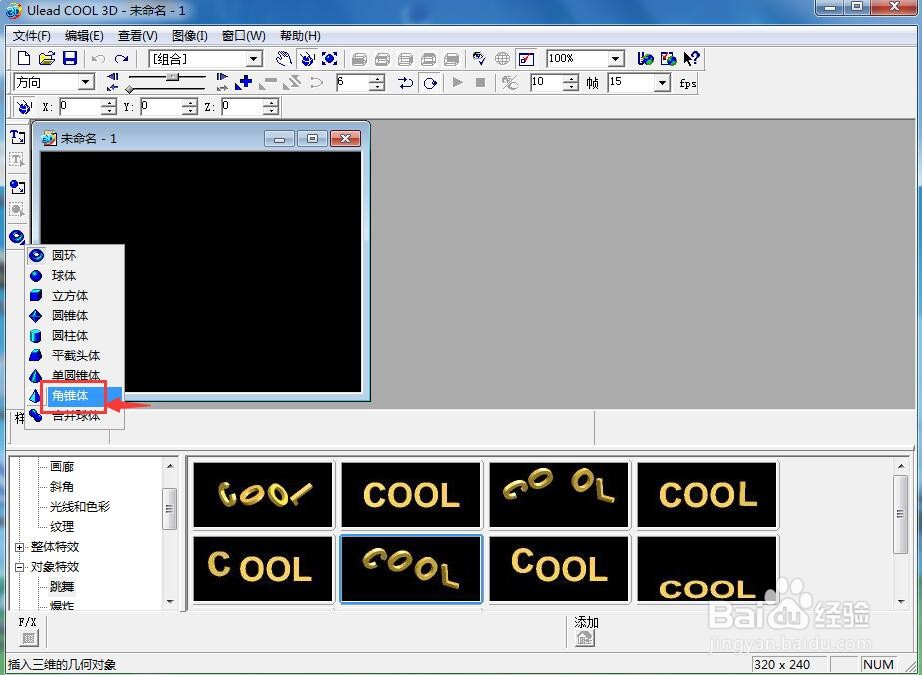Toggle loop animation mode
922x675 pixels.
click(430, 82)
